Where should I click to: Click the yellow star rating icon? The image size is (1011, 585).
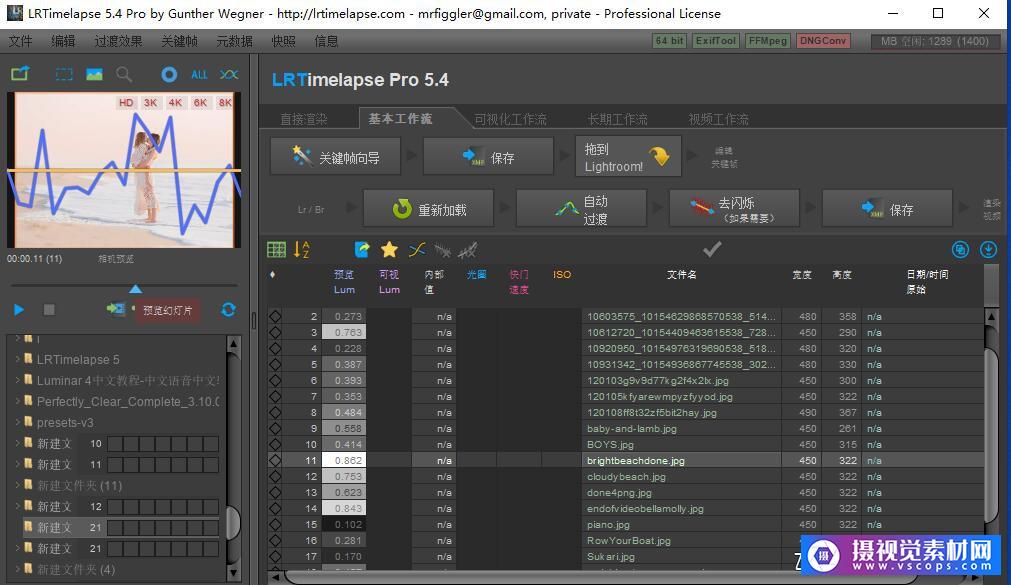pyautogui.click(x=389, y=249)
